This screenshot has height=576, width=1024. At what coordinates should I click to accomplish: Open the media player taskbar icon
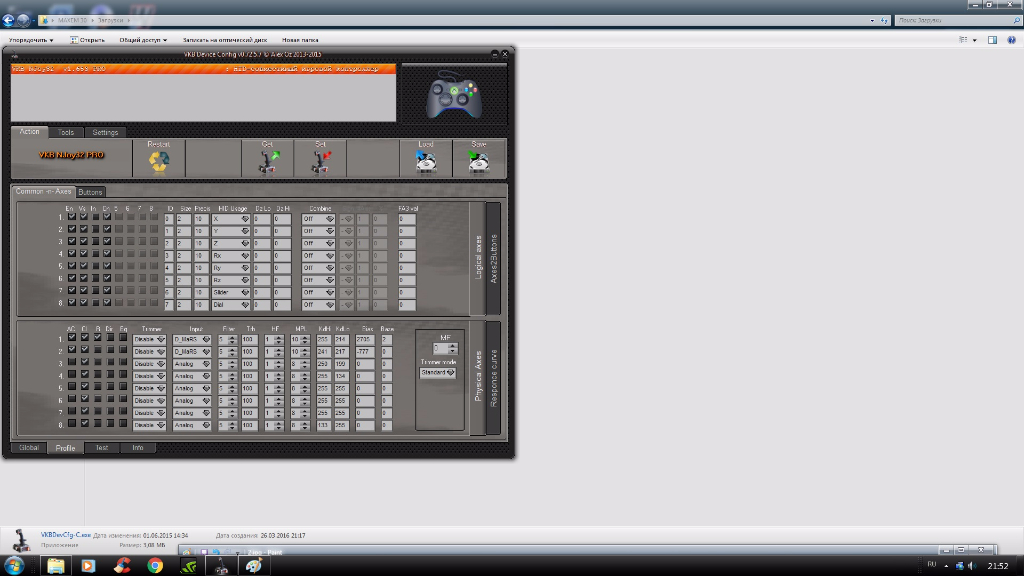[88, 566]
